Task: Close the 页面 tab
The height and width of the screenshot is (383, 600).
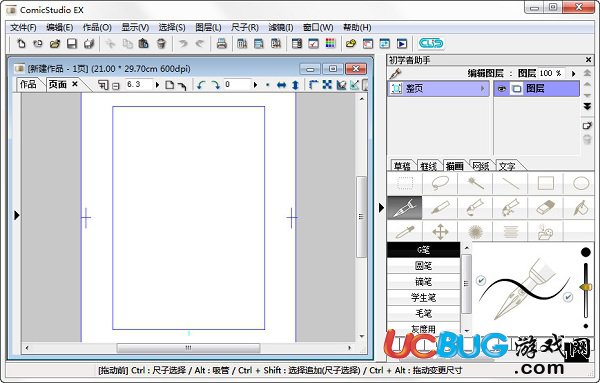Action: click(75, 84)
